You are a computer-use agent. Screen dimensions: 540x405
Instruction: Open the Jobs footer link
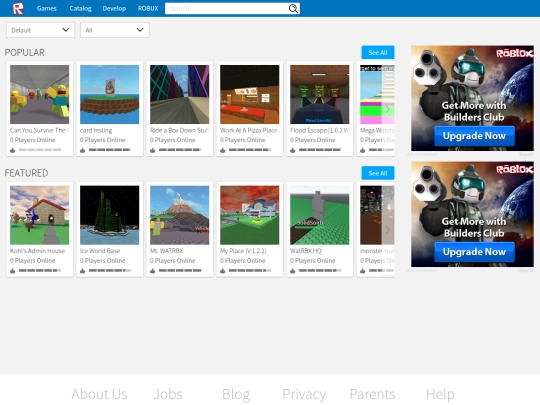(168, 394)
